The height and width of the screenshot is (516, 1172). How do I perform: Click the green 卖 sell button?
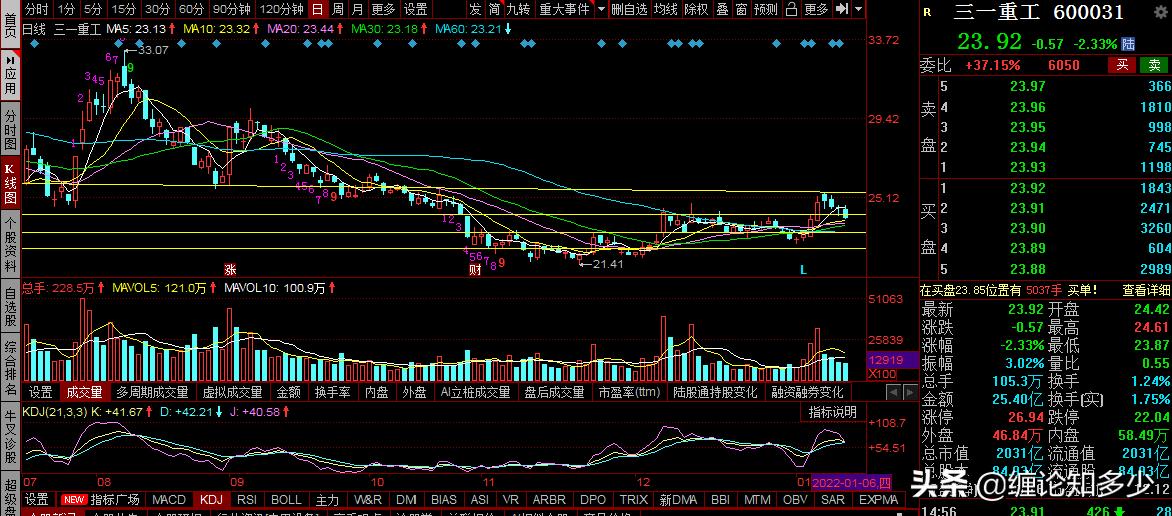tap(1154, 65)
